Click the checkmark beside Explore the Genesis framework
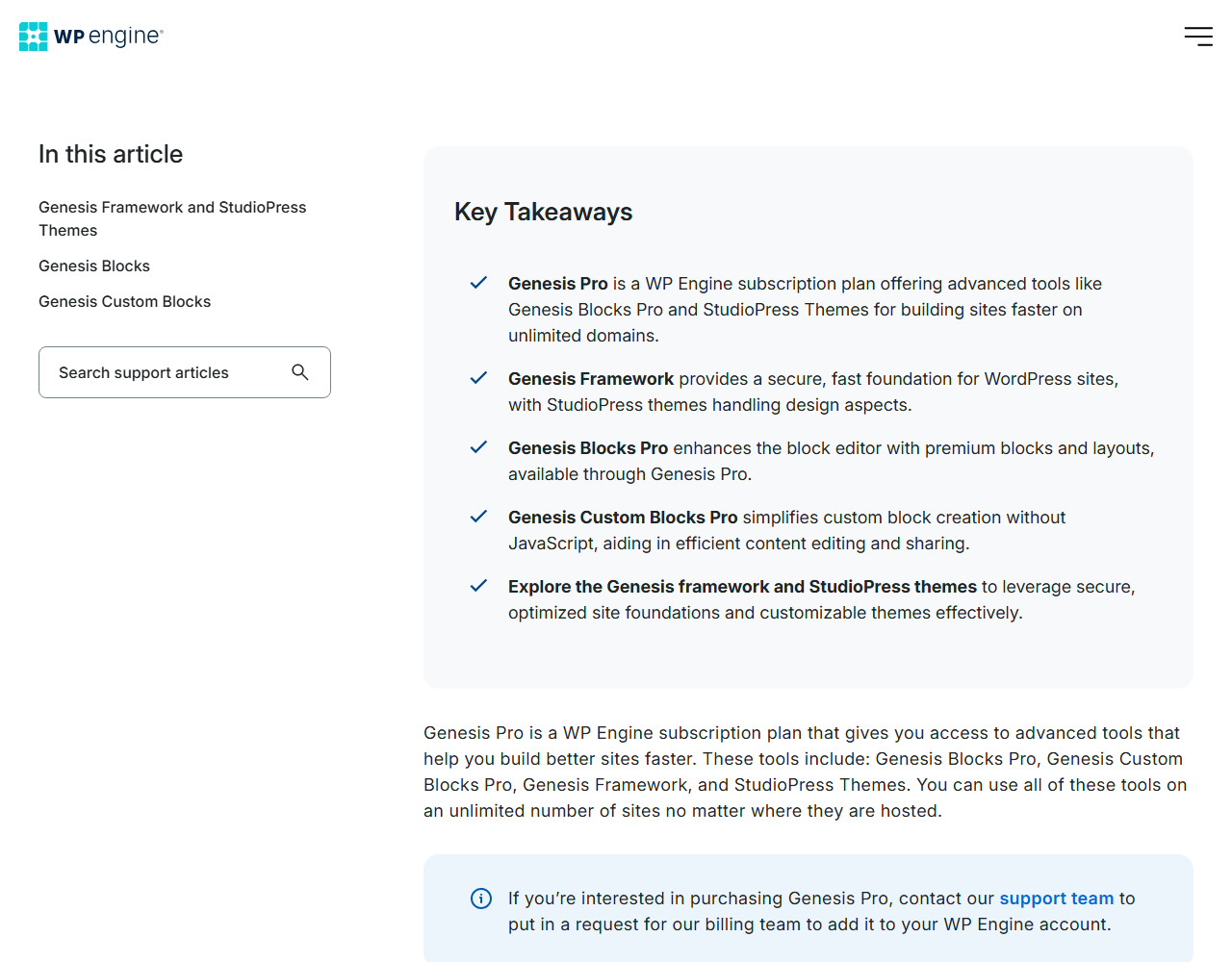Screen dimensions: 1232x962 tap(478, 586)
